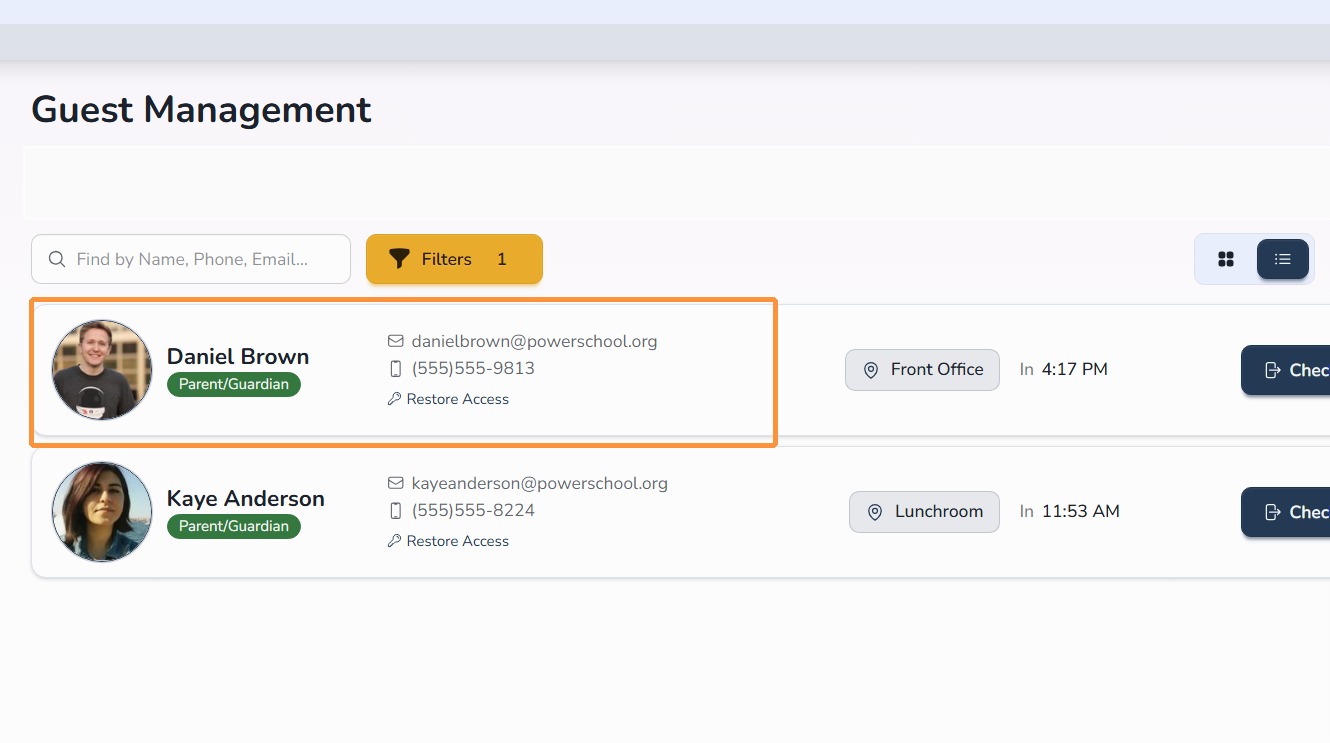Viewport: 1330px width, 743px height.
Task: Open the Filters button
Action: 454,259
